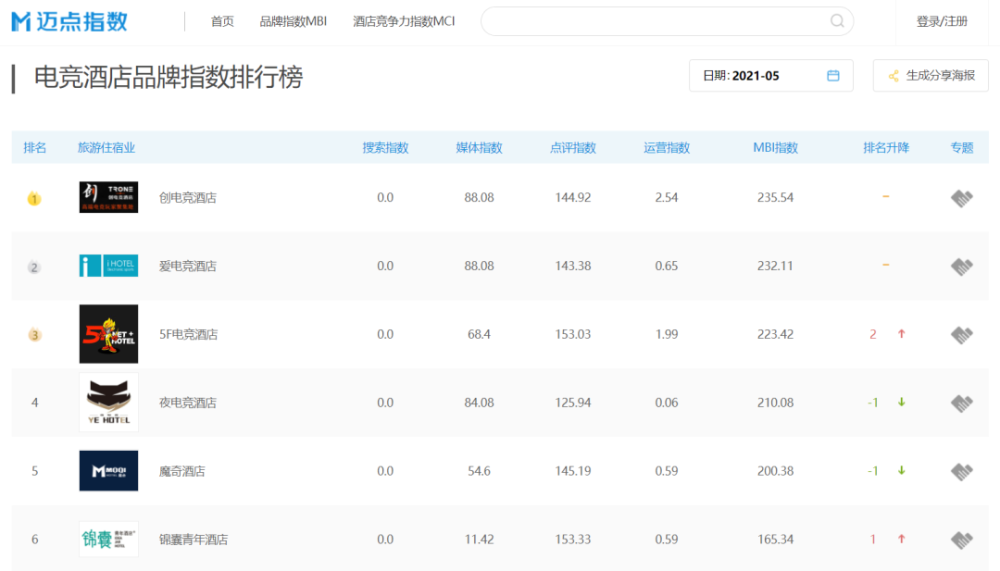This screenshot has width=1000, height=571.
Task: Click MBI value 223.42
Action: click(x=776, y=334)
